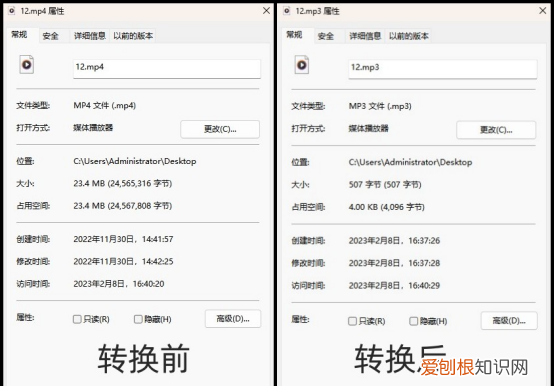
Task: Open 高级(D)... options in 12.mp3 window
Action: (x=509, y=320)
